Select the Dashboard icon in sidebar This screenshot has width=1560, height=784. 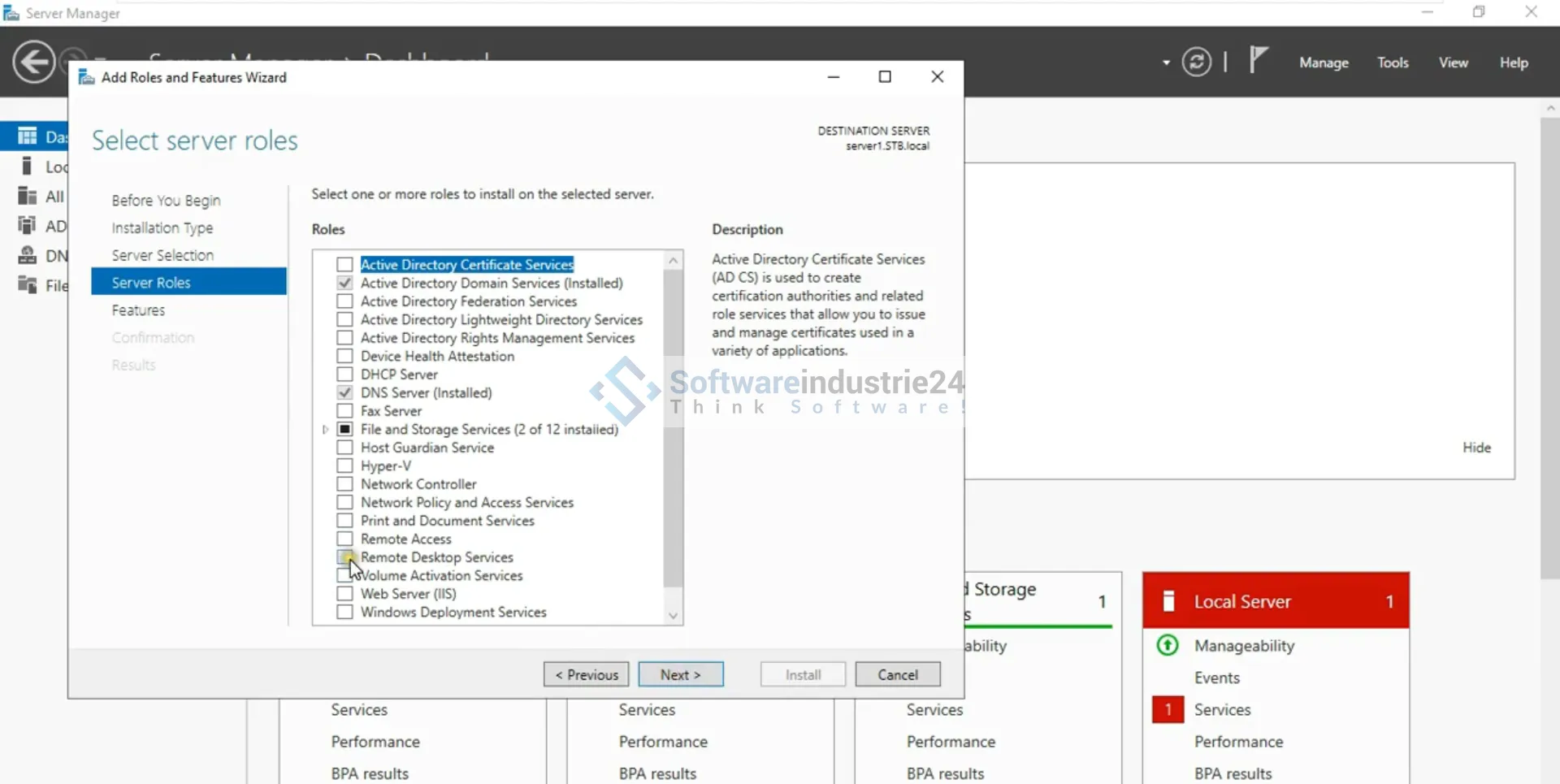(x=28, y=136)
